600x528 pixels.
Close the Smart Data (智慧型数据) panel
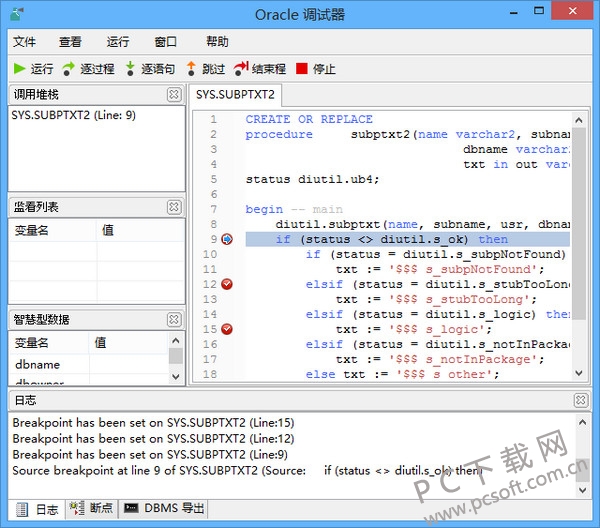[x=174, y=319]
